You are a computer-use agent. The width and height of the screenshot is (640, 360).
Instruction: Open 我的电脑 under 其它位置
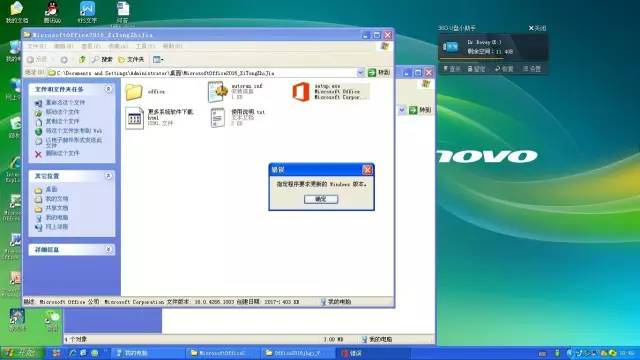[57, 218]
